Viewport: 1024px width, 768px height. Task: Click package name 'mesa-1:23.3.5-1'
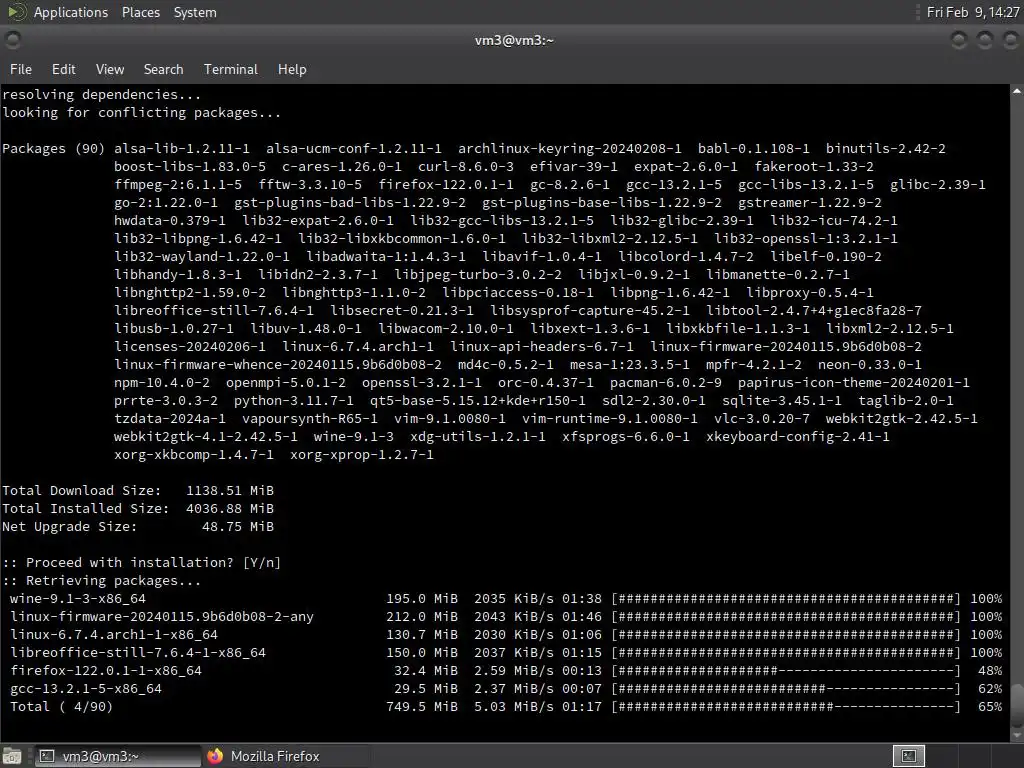point(630,365)
